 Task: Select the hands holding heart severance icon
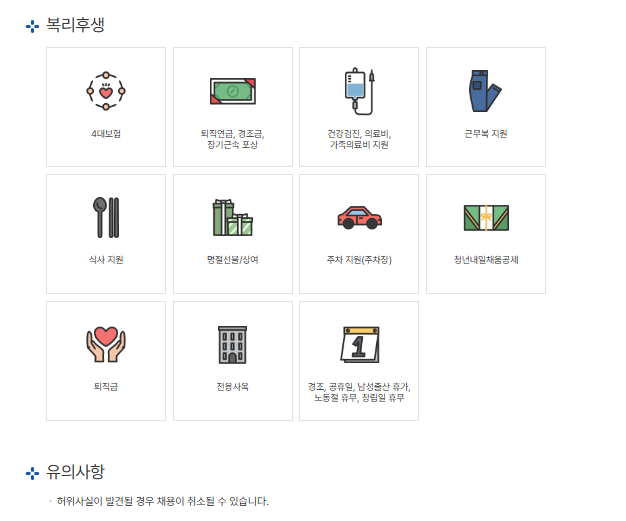[106, 344]
